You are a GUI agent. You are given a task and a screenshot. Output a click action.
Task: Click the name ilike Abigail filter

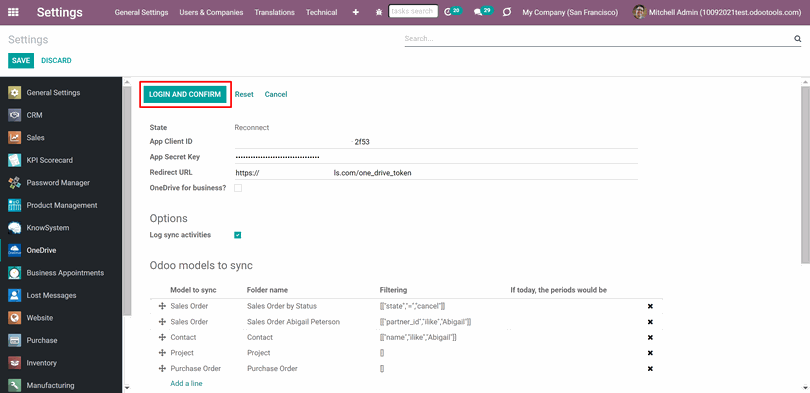(x=418, y=337)
